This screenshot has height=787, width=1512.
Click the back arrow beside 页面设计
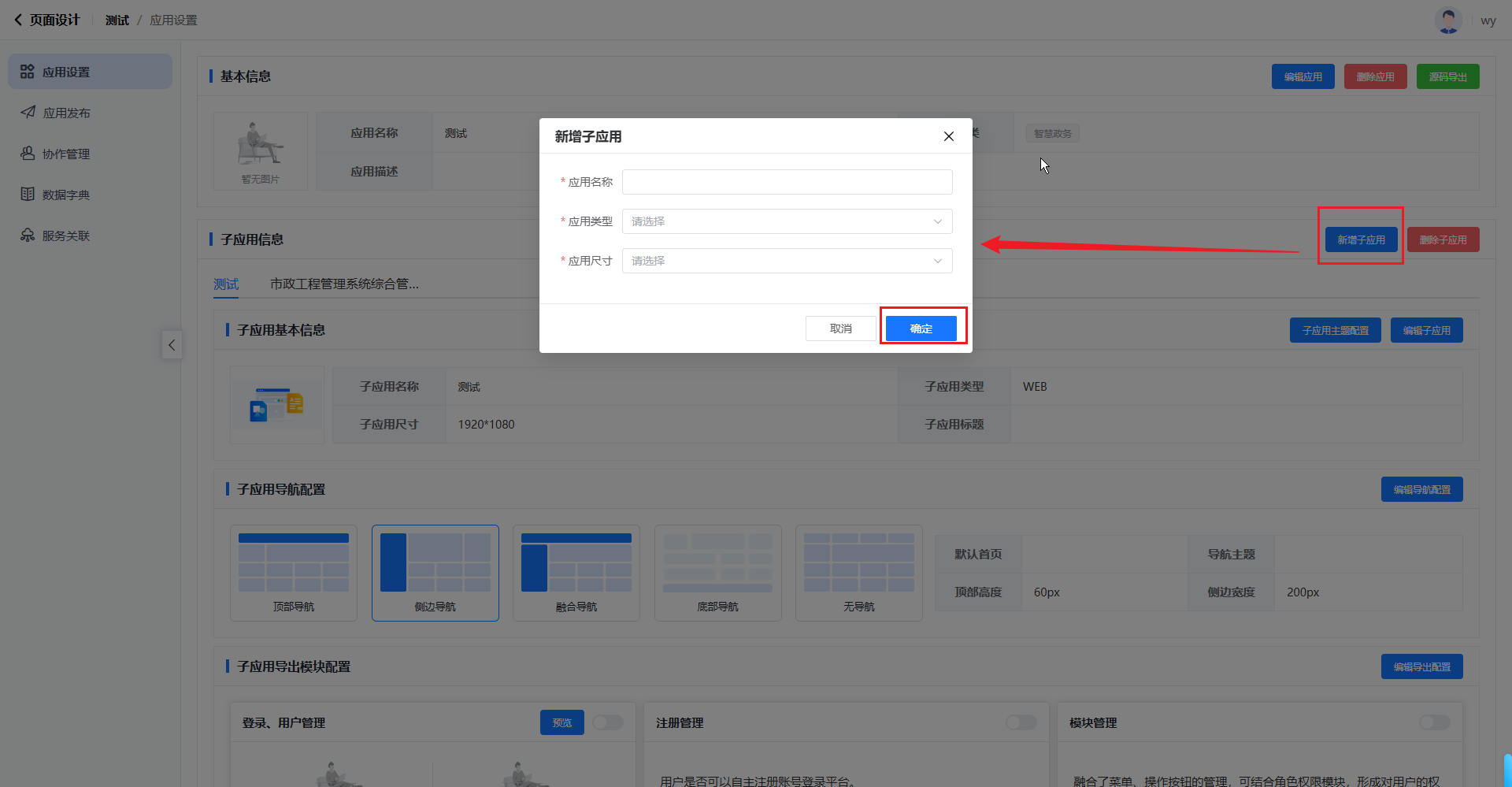(17, 20)
